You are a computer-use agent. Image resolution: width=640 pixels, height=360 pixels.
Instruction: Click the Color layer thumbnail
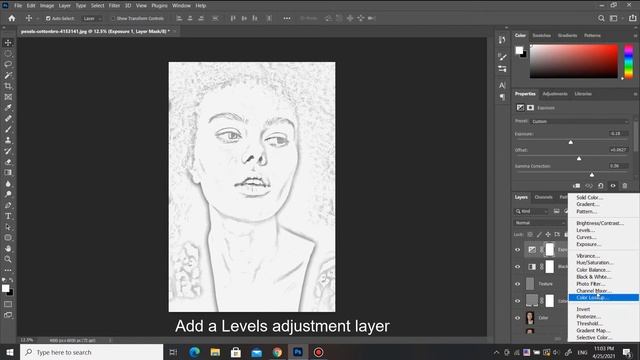click(x=530, y=318)
